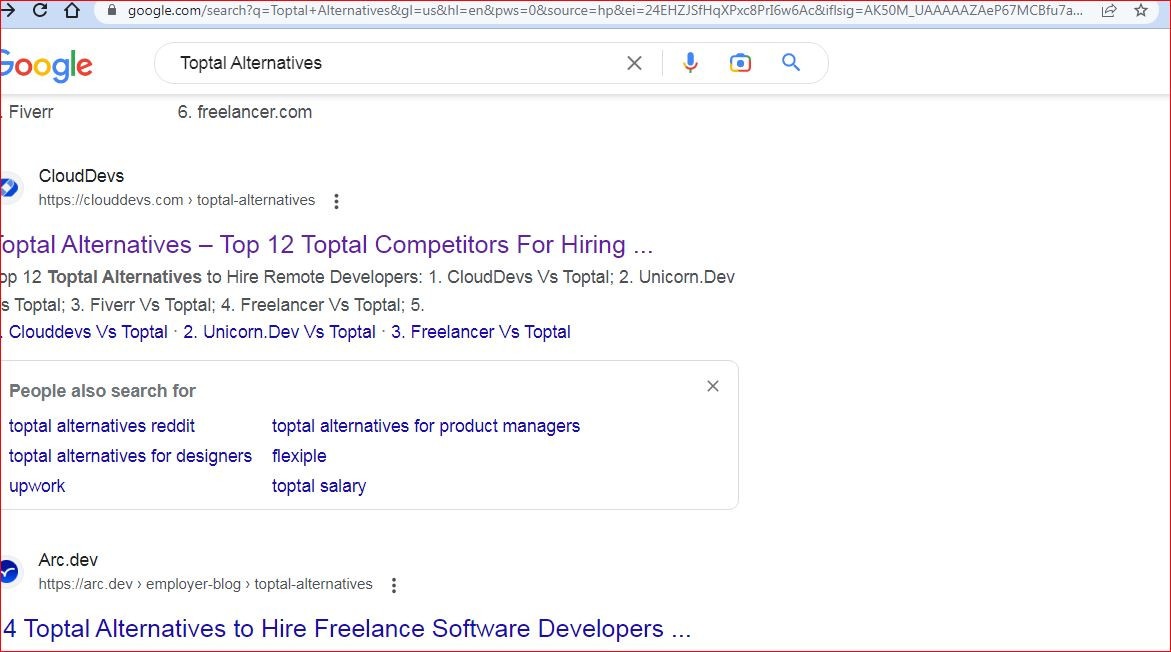The width and height of the screenshot is (1171, 652).
Task: Open more options for Arc.dev result
Action: (394, 585)
